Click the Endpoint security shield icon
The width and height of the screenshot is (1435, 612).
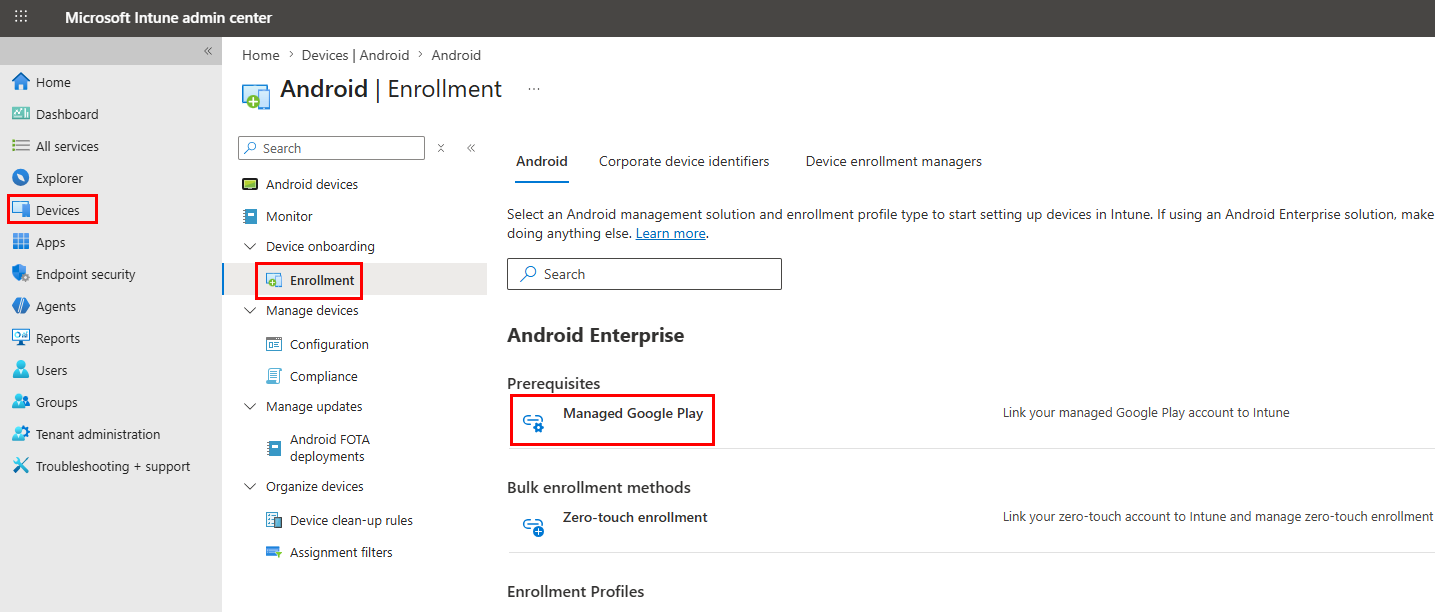point(21,274)
